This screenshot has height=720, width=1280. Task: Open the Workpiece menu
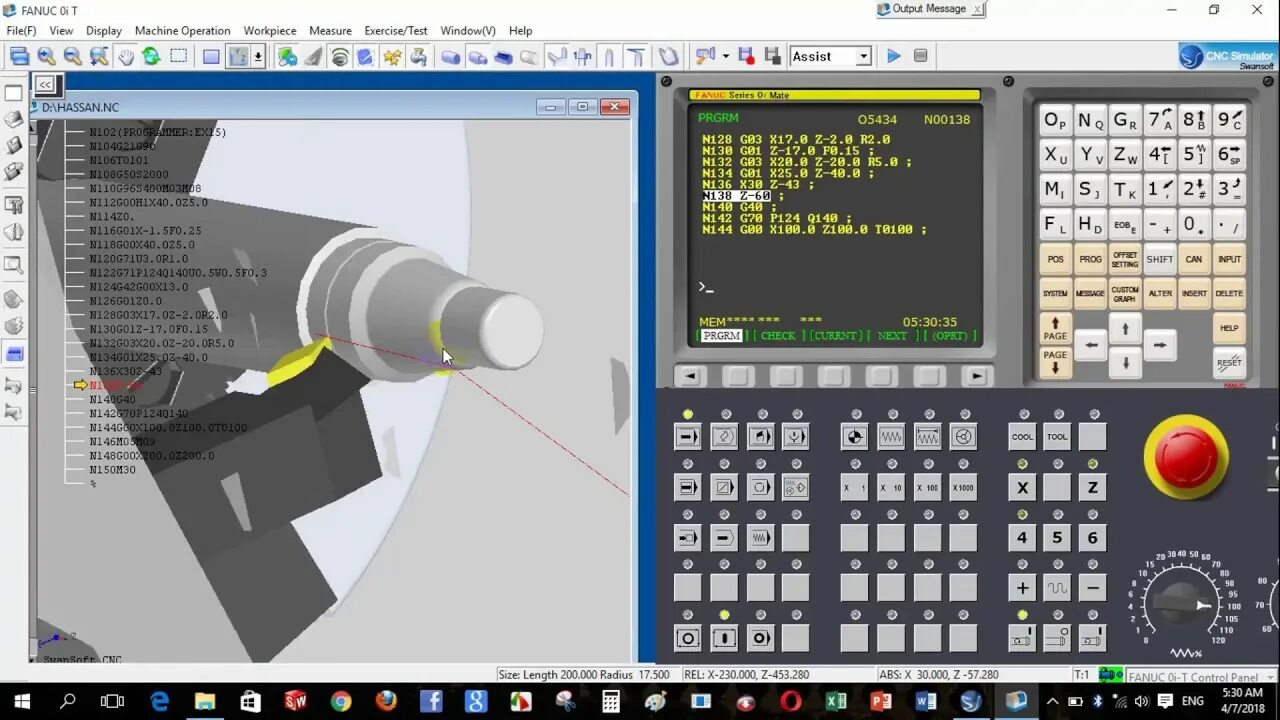tap(270, 31)
